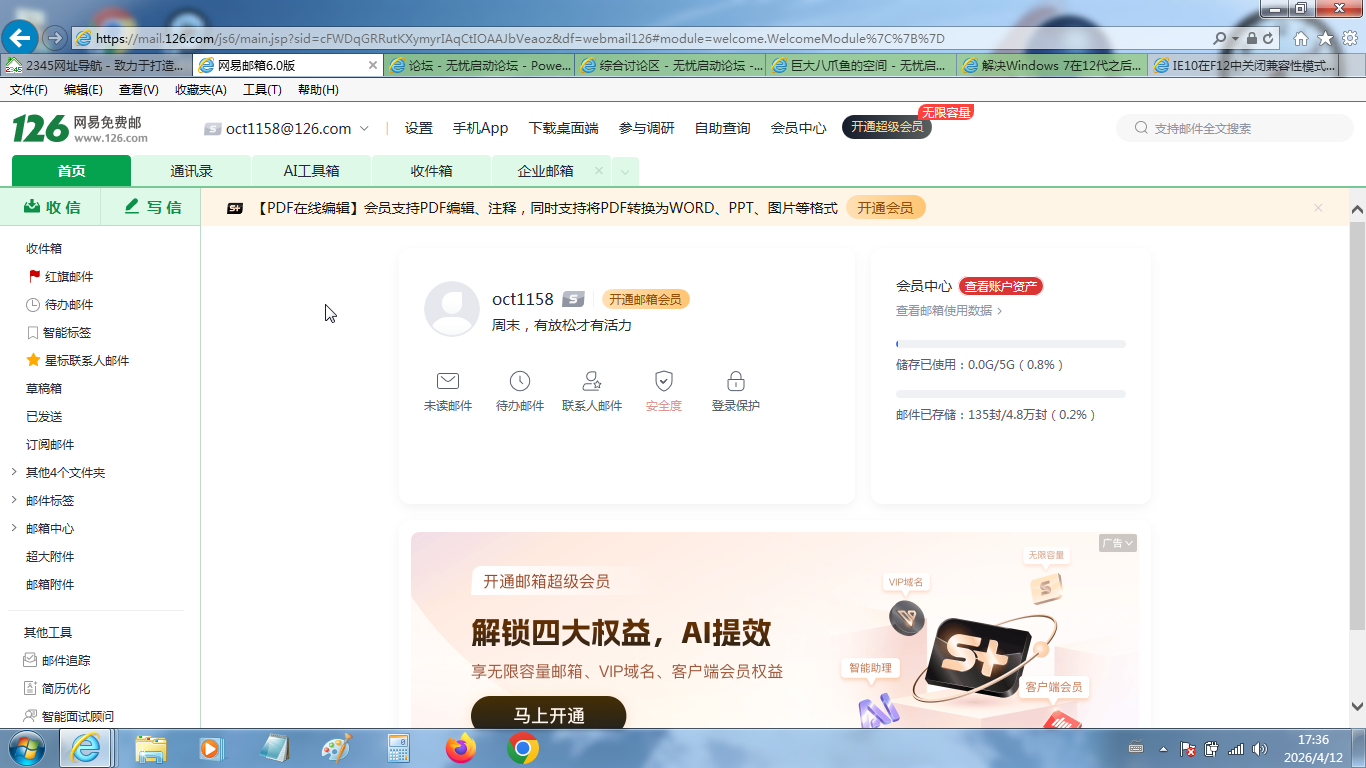The width and height of the screenshot is (1366, 768).
Task: Click the contact mail (联系人邮件) icon
Action: click(591, 381)
